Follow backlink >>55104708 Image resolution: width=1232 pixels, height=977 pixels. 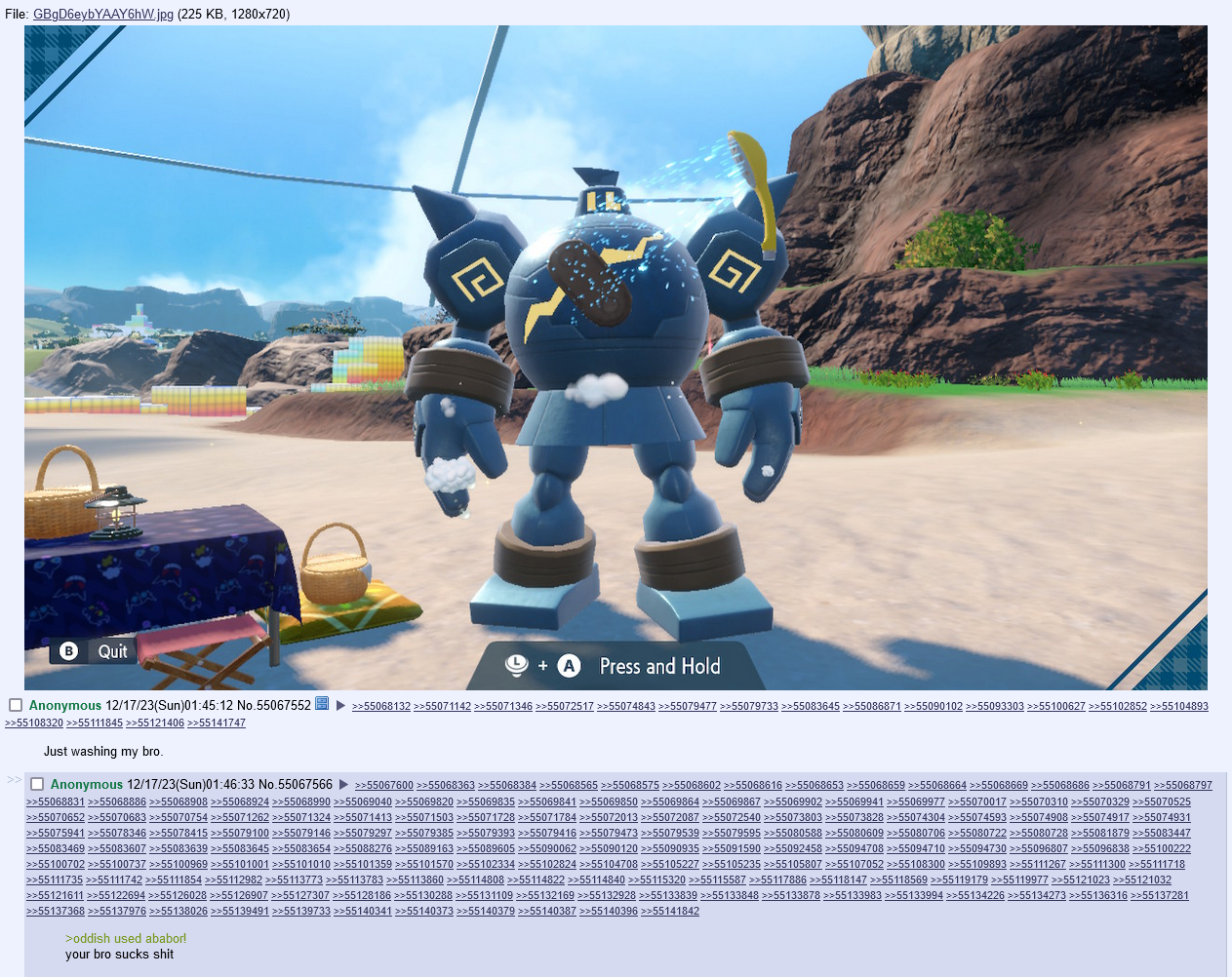pyautogui.click(x=609, y=864)
